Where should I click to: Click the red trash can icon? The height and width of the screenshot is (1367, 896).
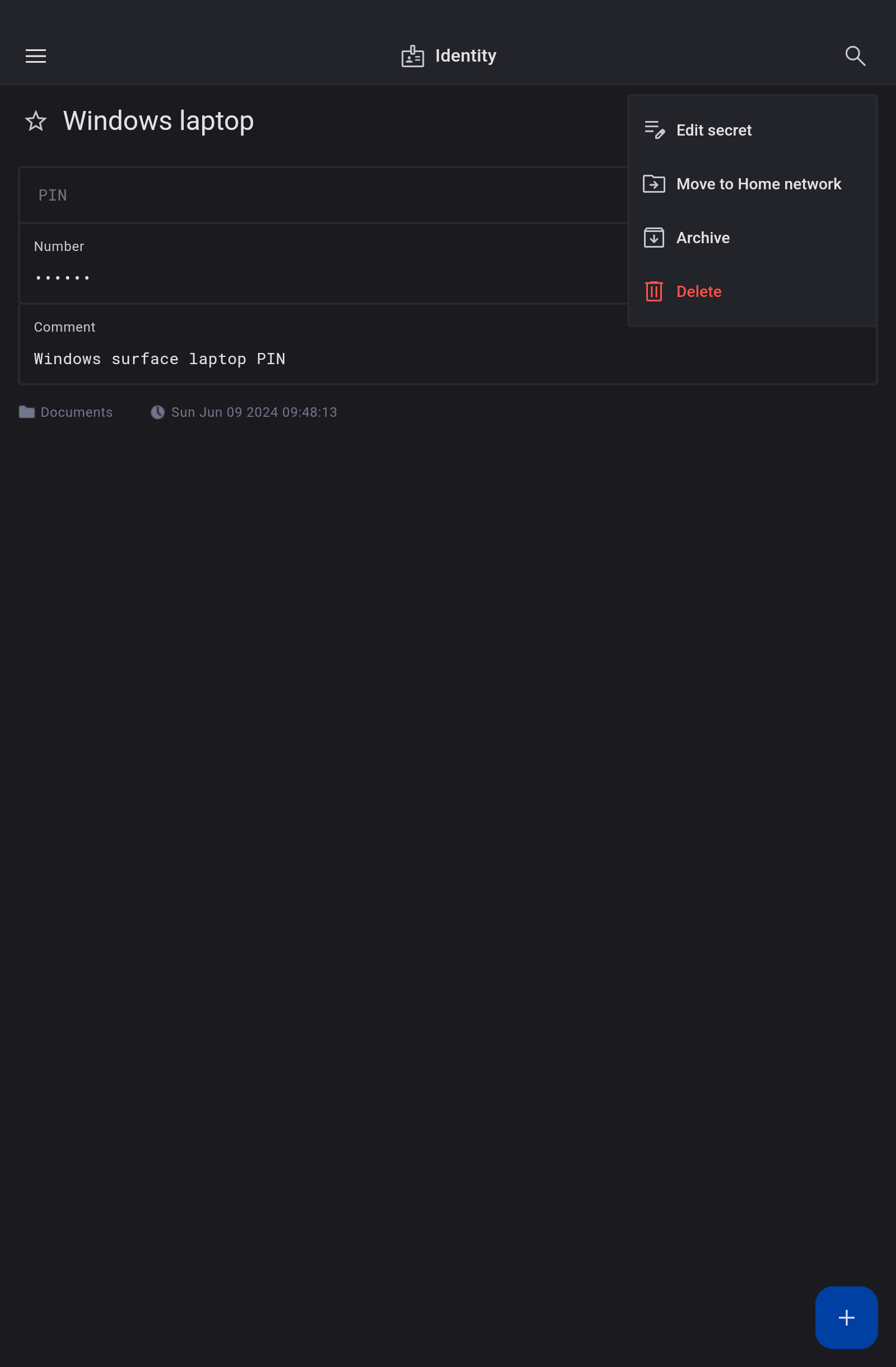654,292
